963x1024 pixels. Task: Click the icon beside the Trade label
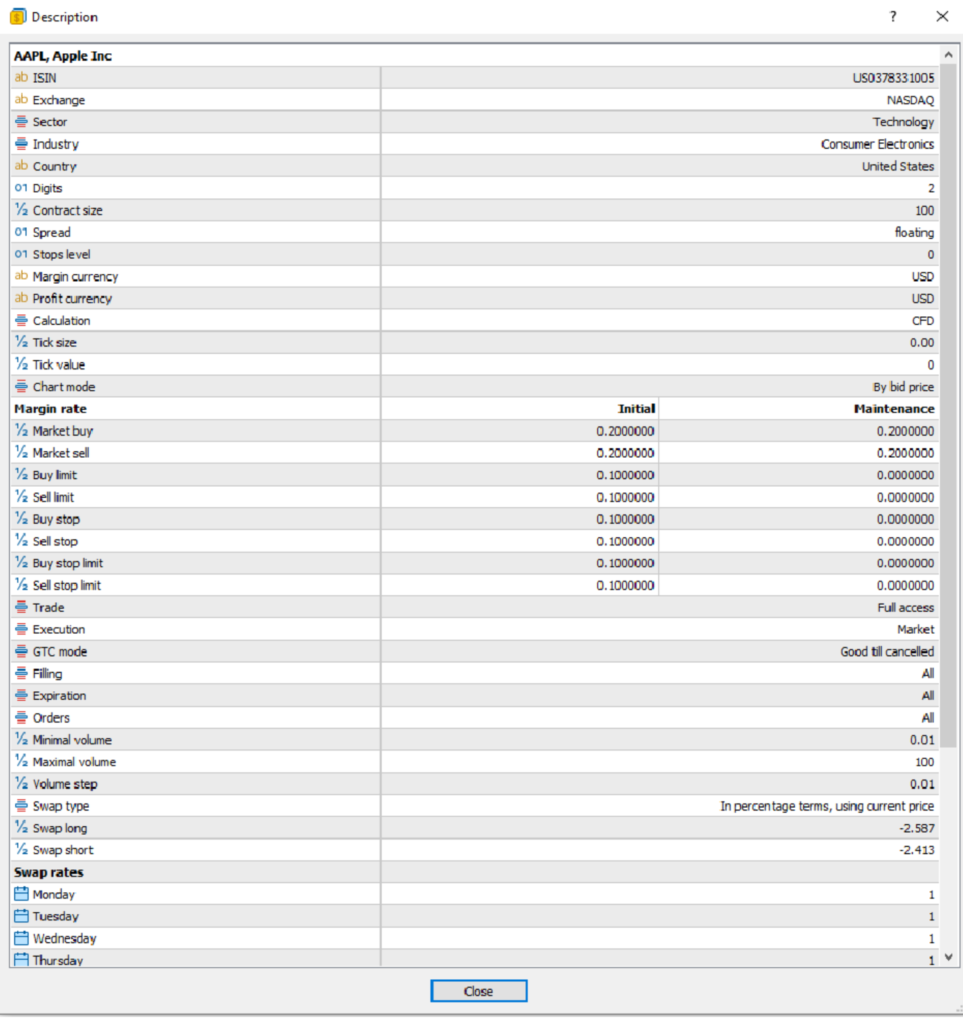(x=22, y=607)
